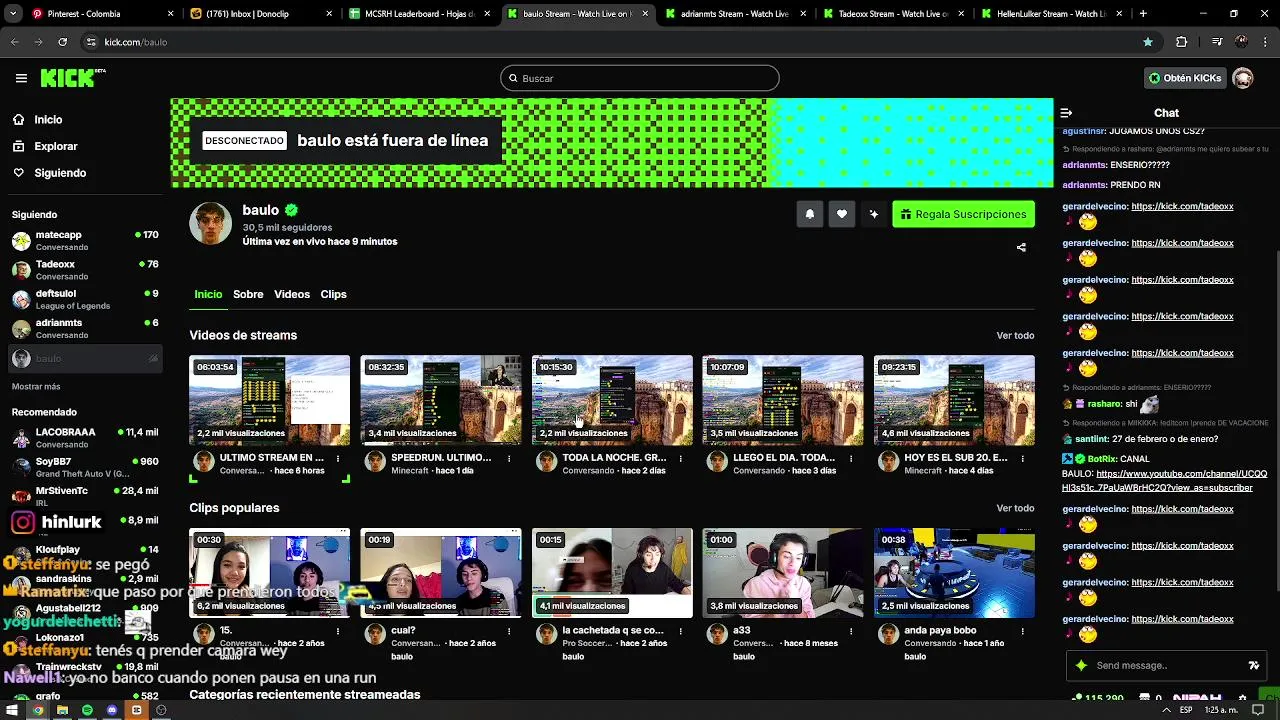This screenshot has width=1280, height=720.
Task: Click Mostrar más in sidebar
Action: click(x=36, y=387)
